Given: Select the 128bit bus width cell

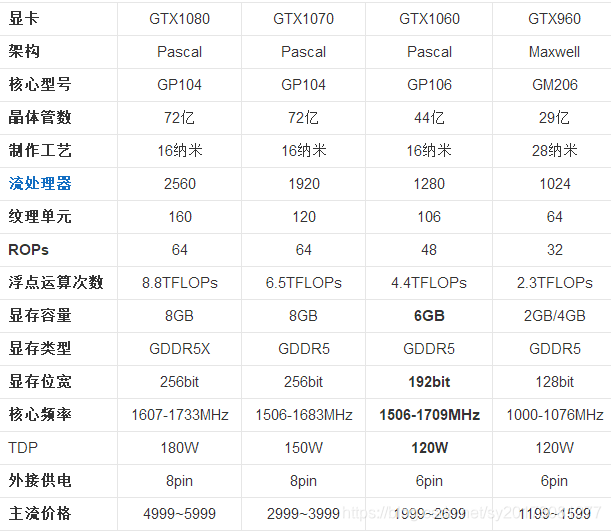Looking at the screenshot, I should [554, 382].
